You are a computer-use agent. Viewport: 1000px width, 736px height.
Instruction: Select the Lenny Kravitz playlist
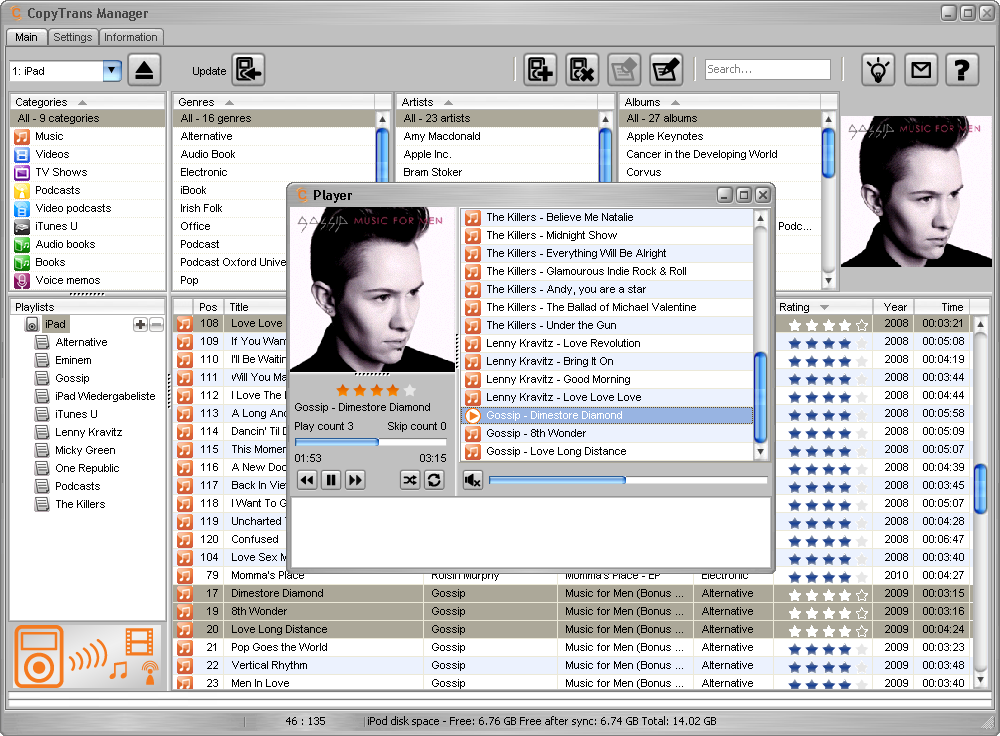point(89,432)
